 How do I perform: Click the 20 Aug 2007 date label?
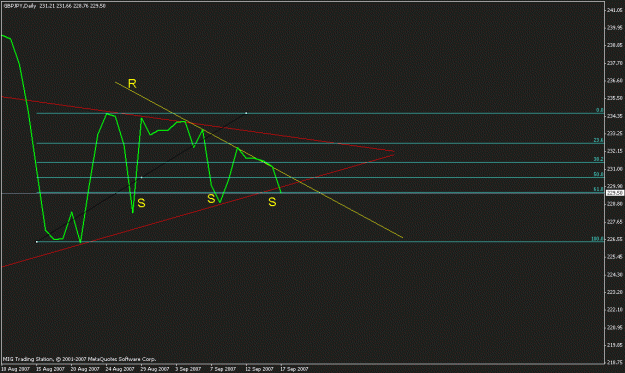click(x=85, y=369)
